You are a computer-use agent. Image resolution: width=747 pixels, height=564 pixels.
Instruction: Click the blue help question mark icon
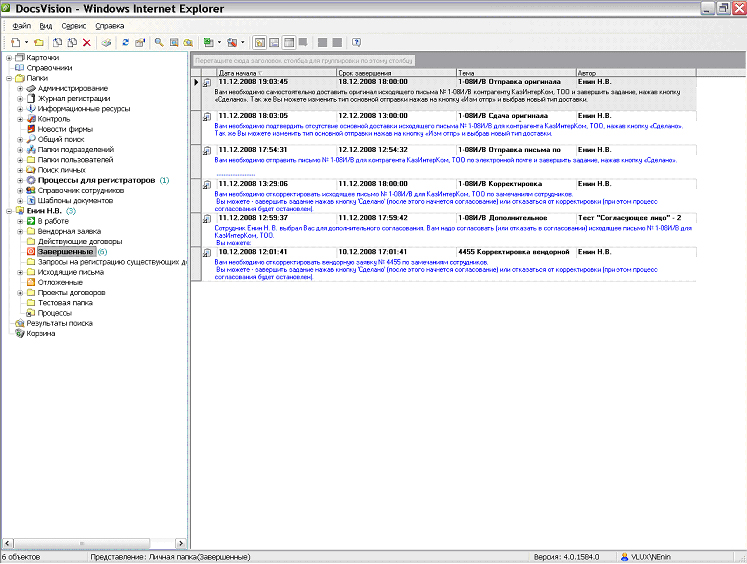[356, 43]
